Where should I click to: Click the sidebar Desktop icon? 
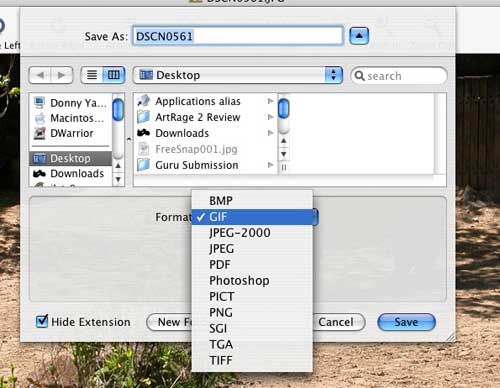pyautogui.click(x=40, y=159)
